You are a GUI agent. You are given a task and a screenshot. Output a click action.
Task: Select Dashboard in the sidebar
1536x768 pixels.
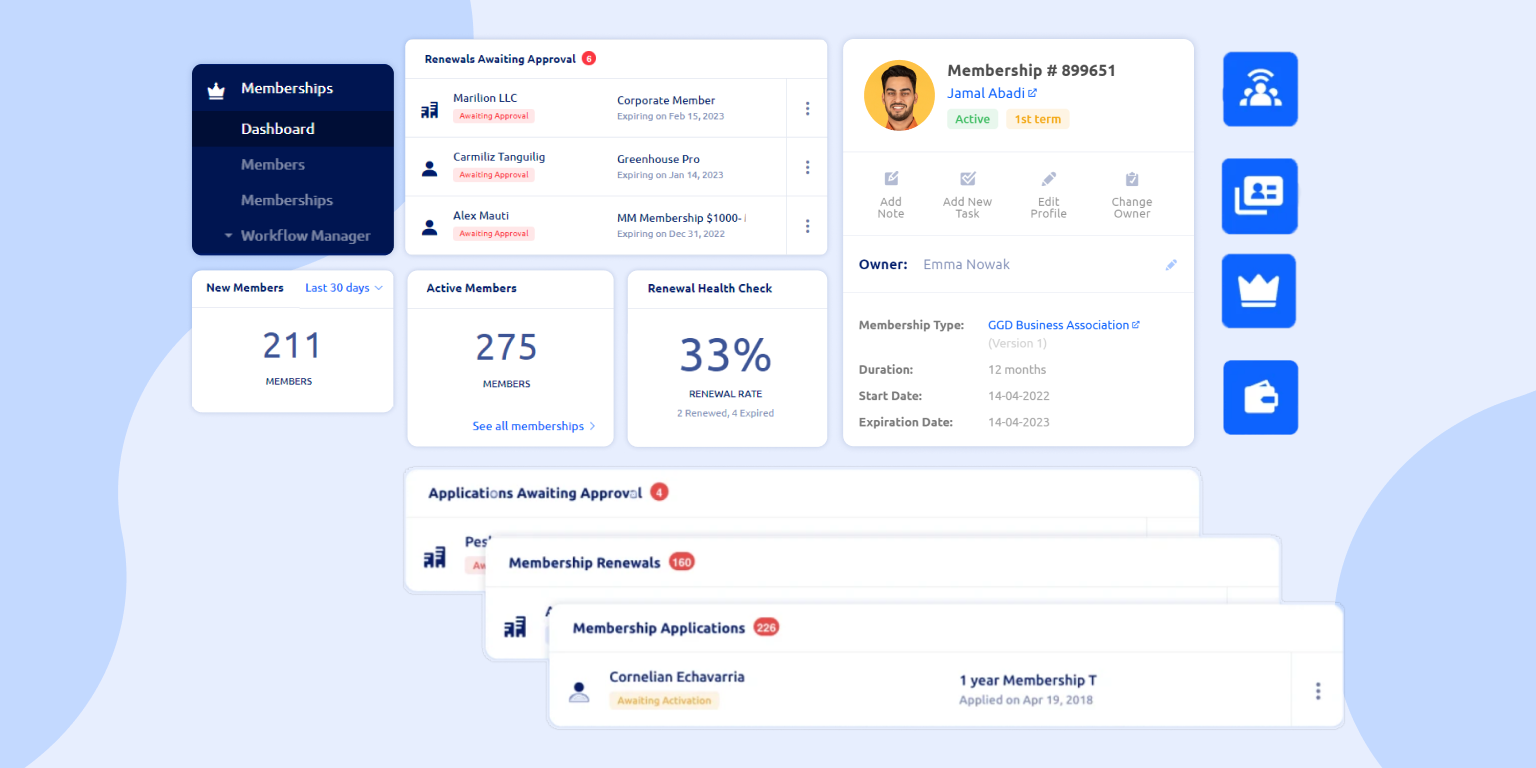277,129
